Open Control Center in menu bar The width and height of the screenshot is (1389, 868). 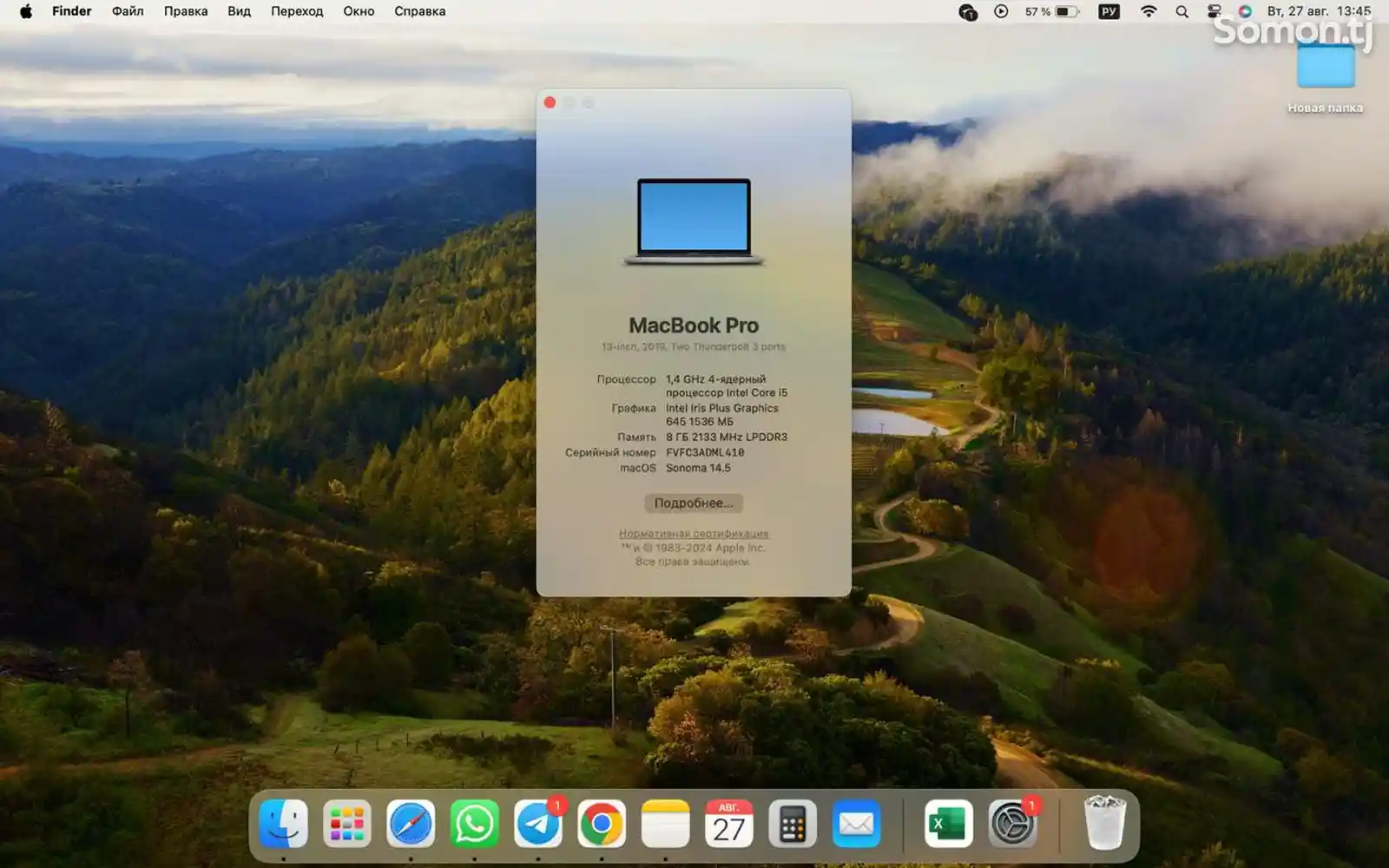pos(1214,11)
